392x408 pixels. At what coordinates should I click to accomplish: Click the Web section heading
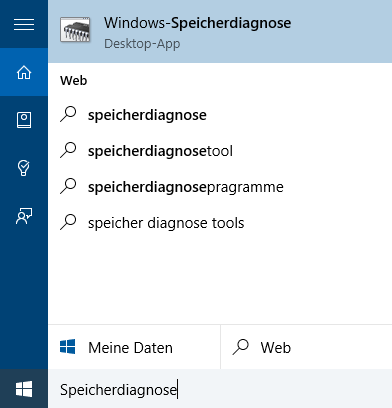pos(74,81)
